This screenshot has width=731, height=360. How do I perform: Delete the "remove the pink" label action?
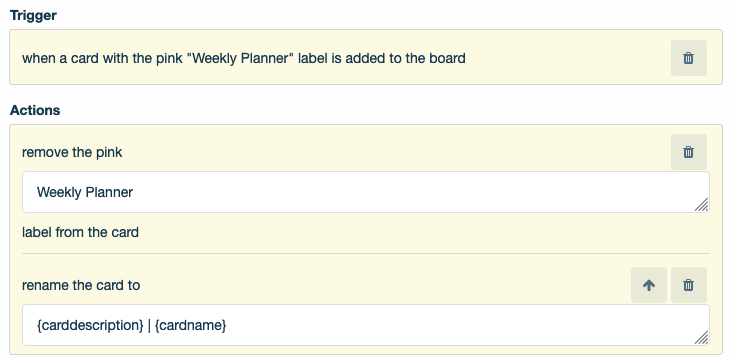pos(689,152)
